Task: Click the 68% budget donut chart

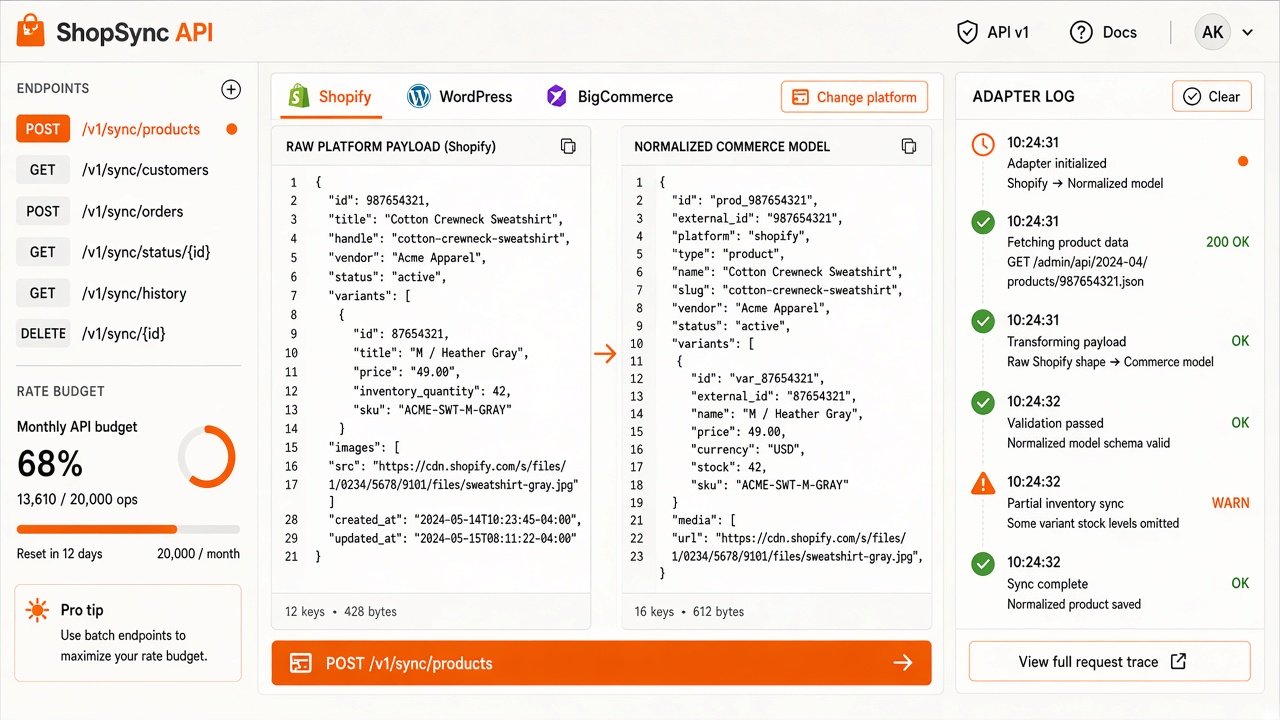Action: [x=207, y=457]
